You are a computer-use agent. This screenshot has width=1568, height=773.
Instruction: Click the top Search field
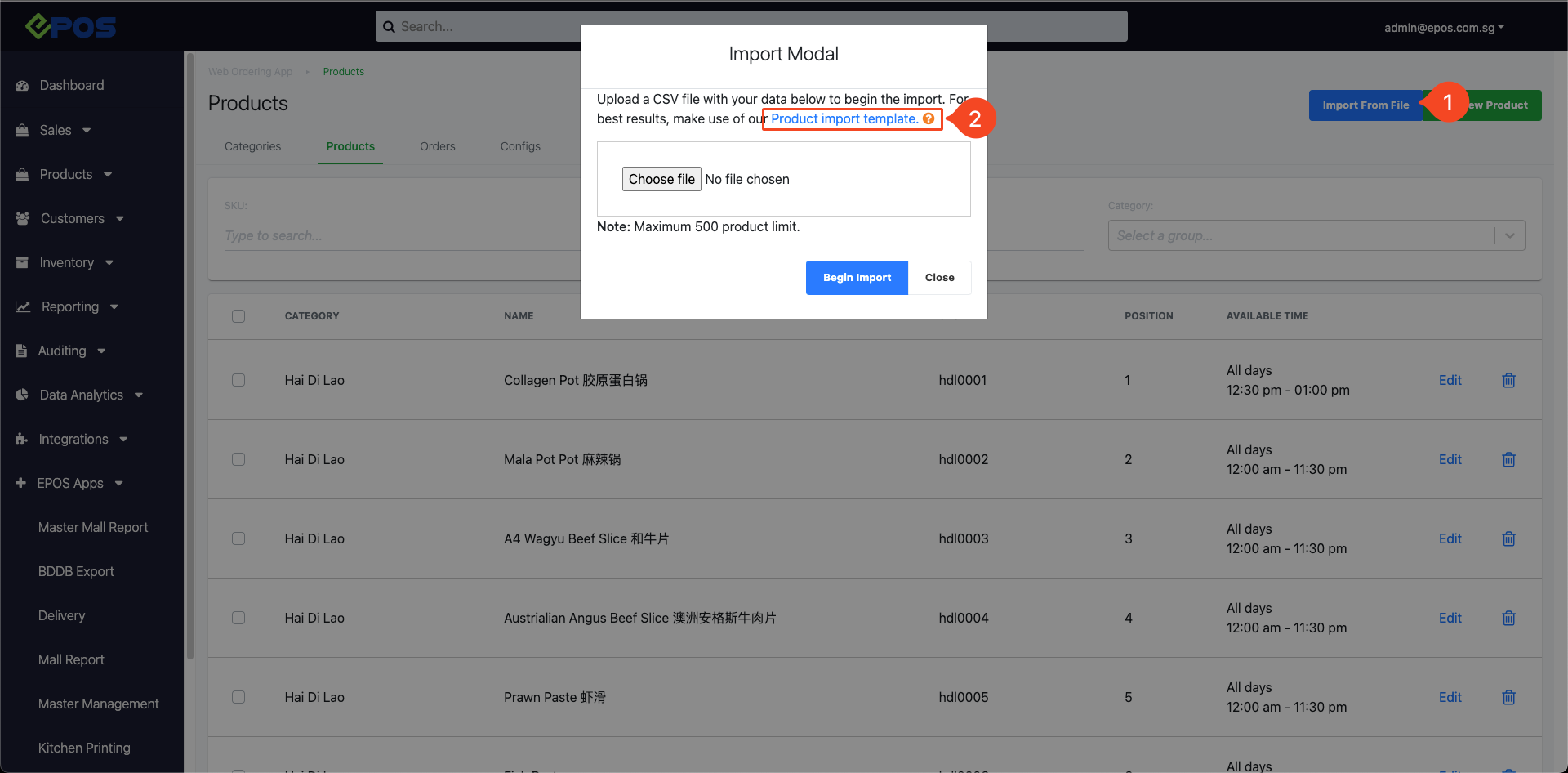click(x=751, y=26)
